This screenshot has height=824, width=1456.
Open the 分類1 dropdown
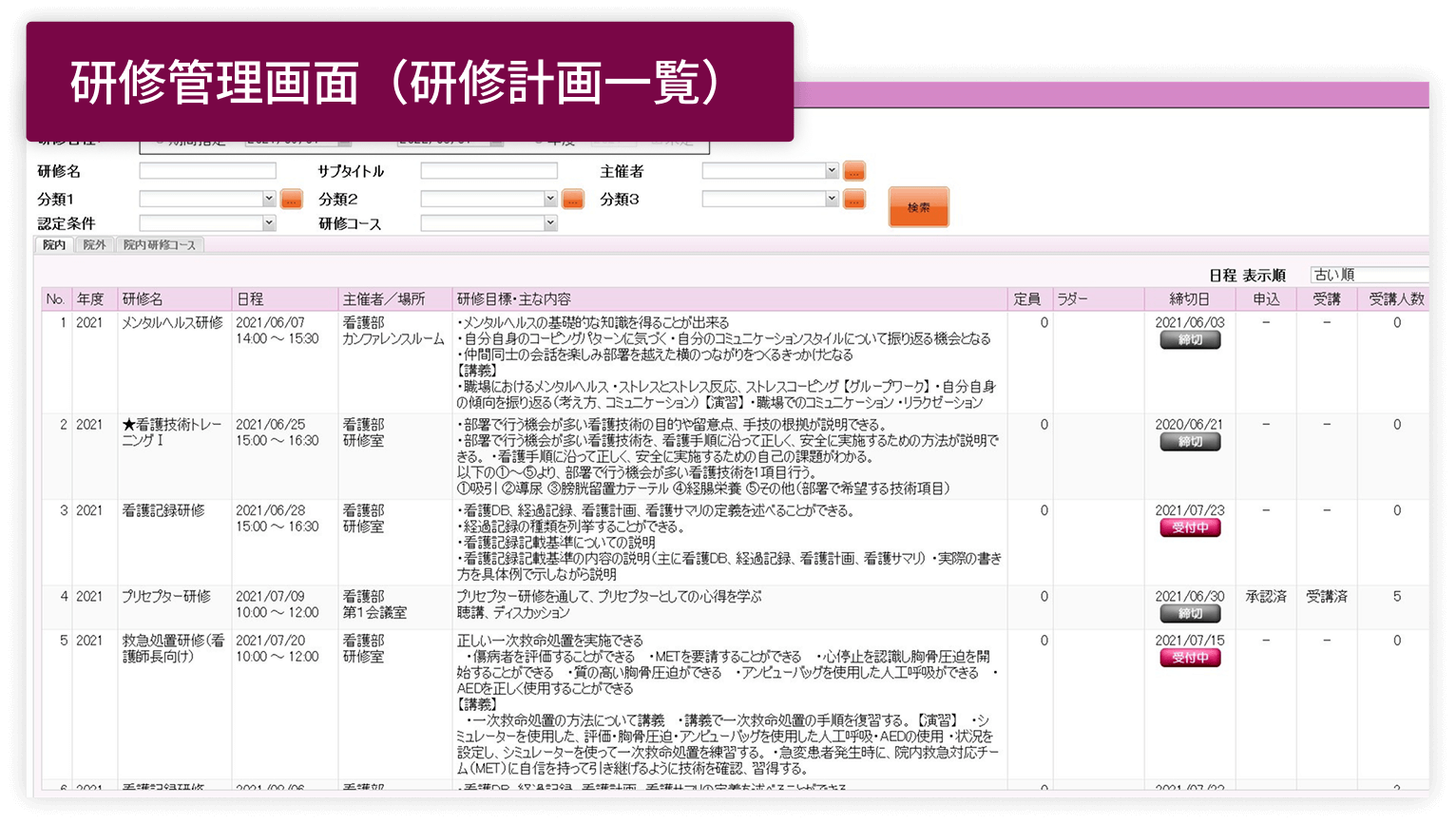pyautogui.click(x=207, y=199)
